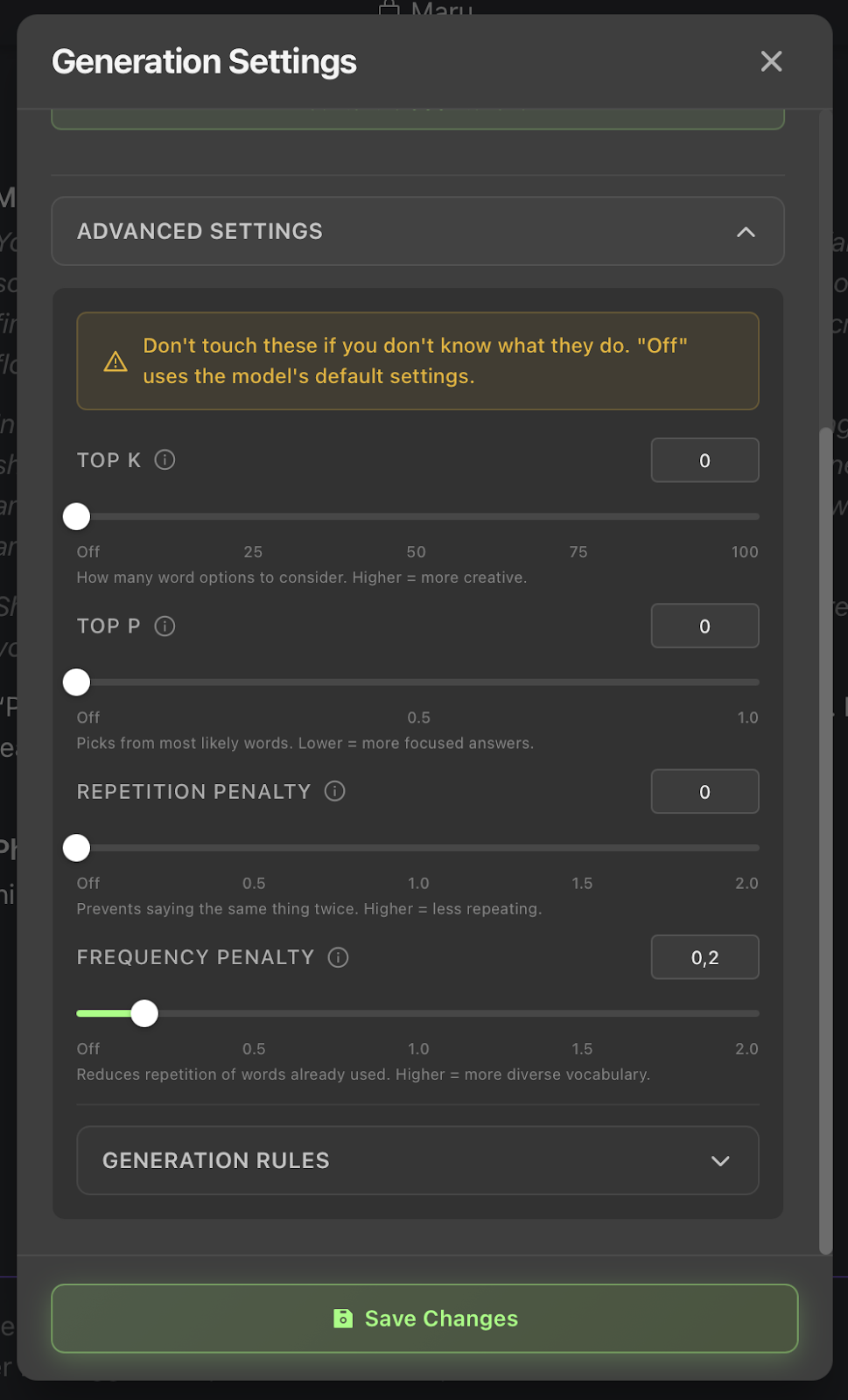848x1400 pixels.
Task: Click the save disk icon
Action: pos(343,1319)
